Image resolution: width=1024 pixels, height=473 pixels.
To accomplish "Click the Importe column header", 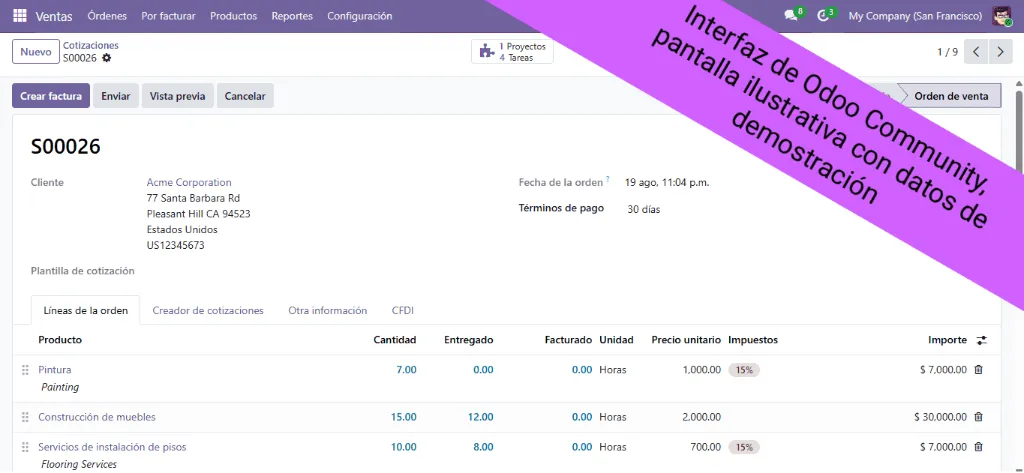I will point(948,340).
